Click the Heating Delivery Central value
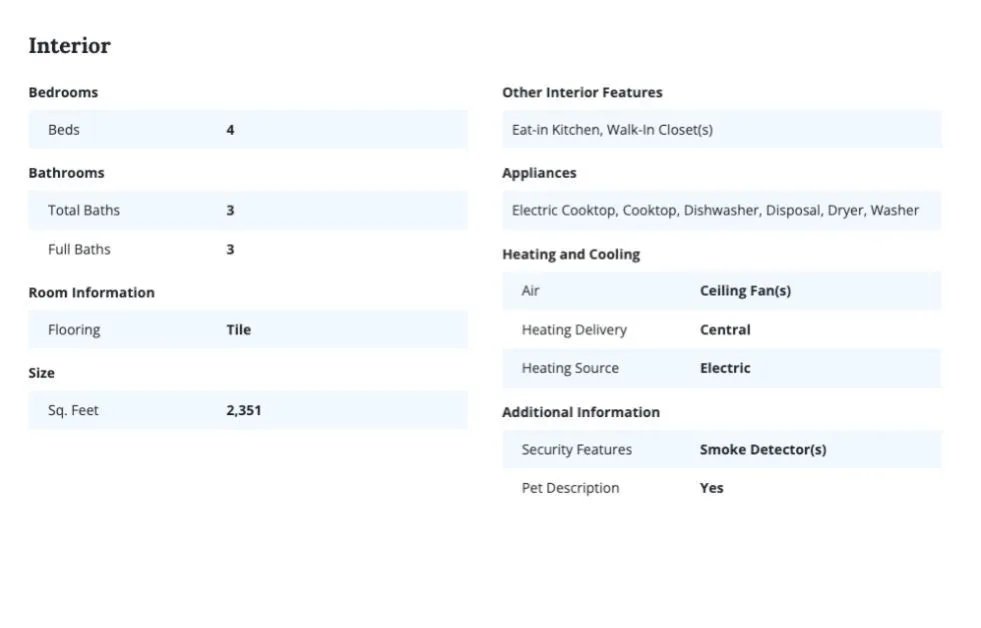This screenshot has height=628, width=981. click(725, 330)
